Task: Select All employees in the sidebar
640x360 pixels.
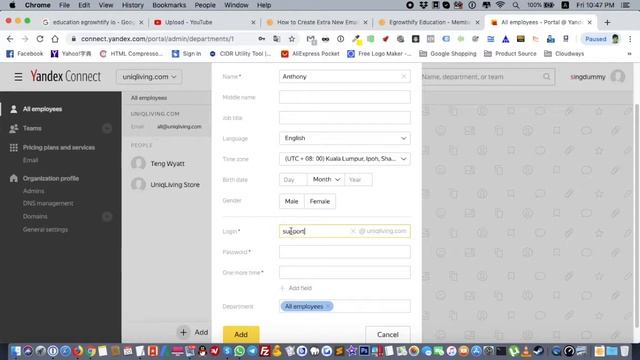Action: tap(42, 109)
